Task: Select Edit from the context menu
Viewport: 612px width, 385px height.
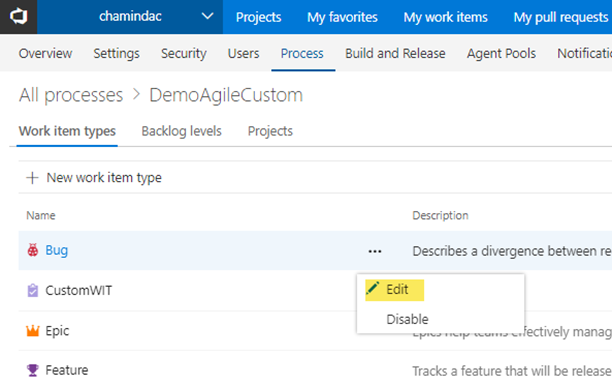Action: (x=395, y=290)
